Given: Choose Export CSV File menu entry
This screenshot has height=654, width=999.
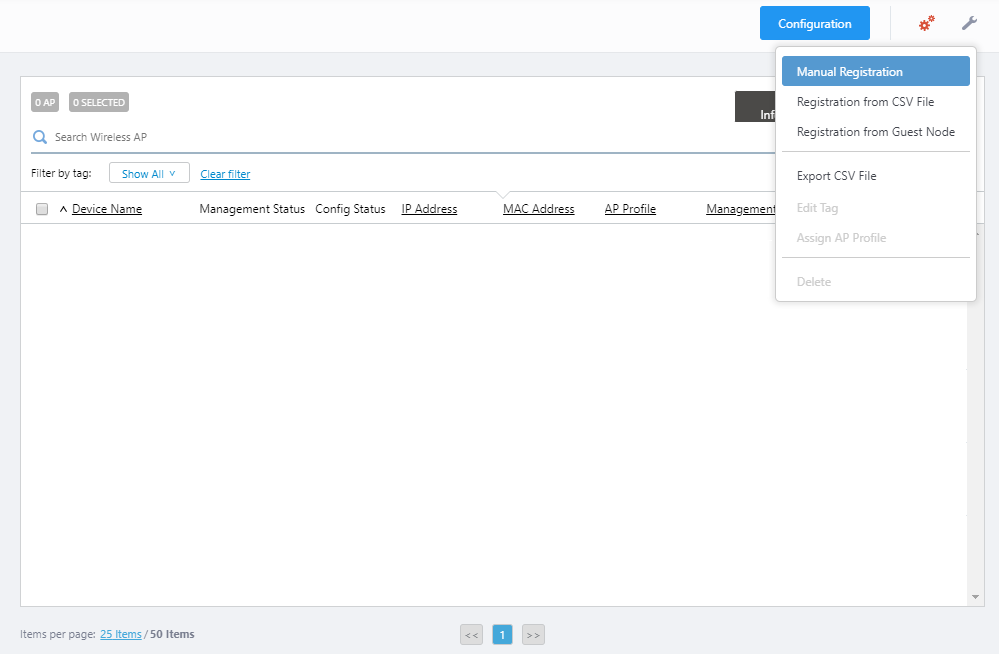Looking at the screenshot, I should point(875,176).
